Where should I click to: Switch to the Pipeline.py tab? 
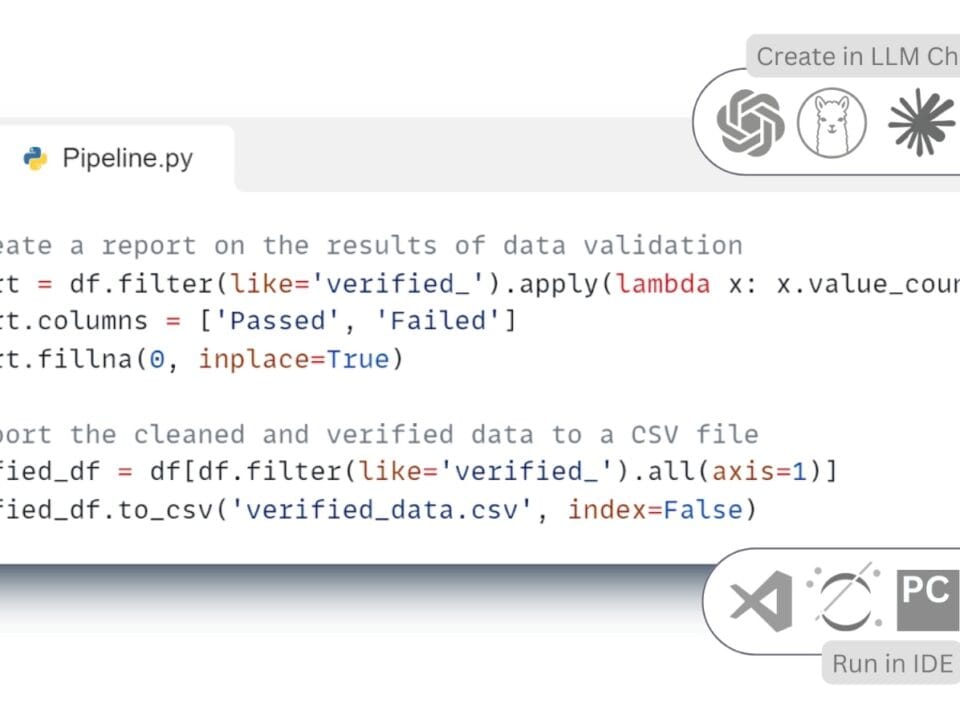pyautogui.click(x=127, y=159)
